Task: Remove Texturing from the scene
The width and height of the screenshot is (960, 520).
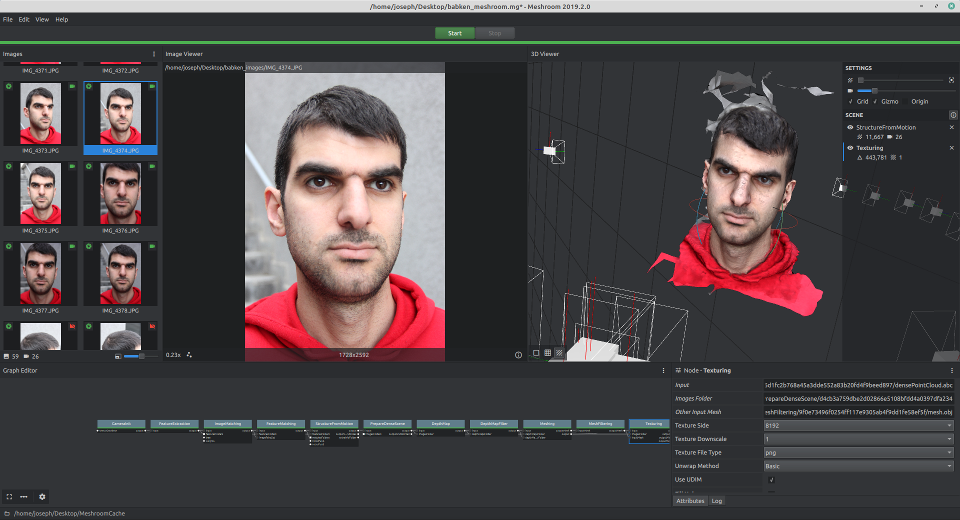Action: (951, 148)
